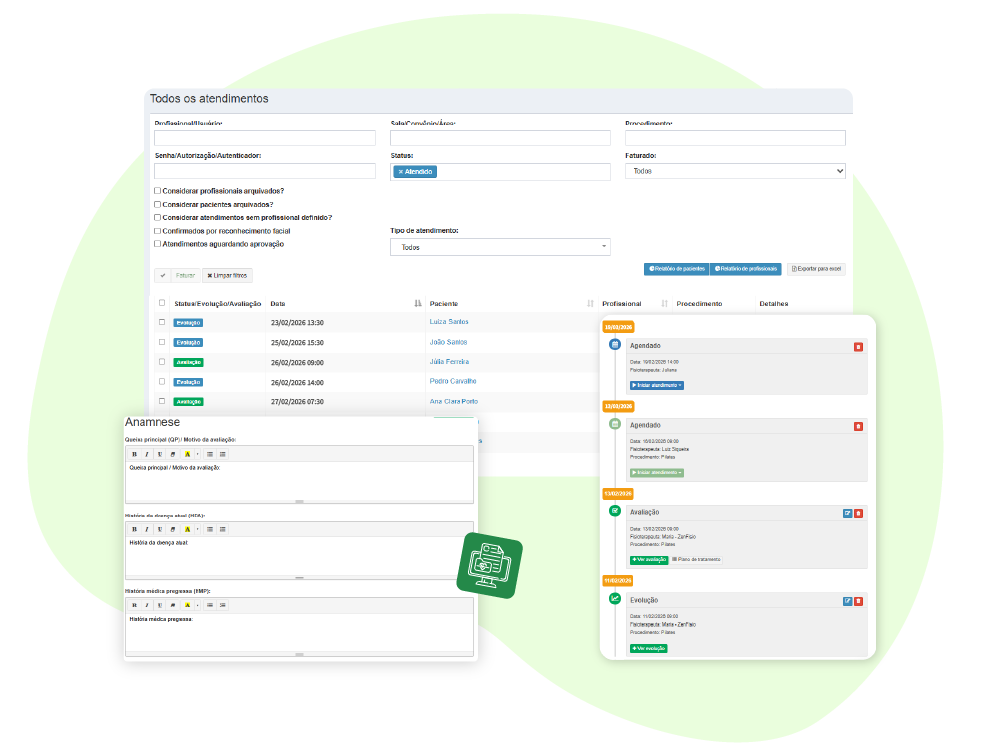Click Plano de tratamento button
Viewport: 1000px width, 750px height.
696,560
